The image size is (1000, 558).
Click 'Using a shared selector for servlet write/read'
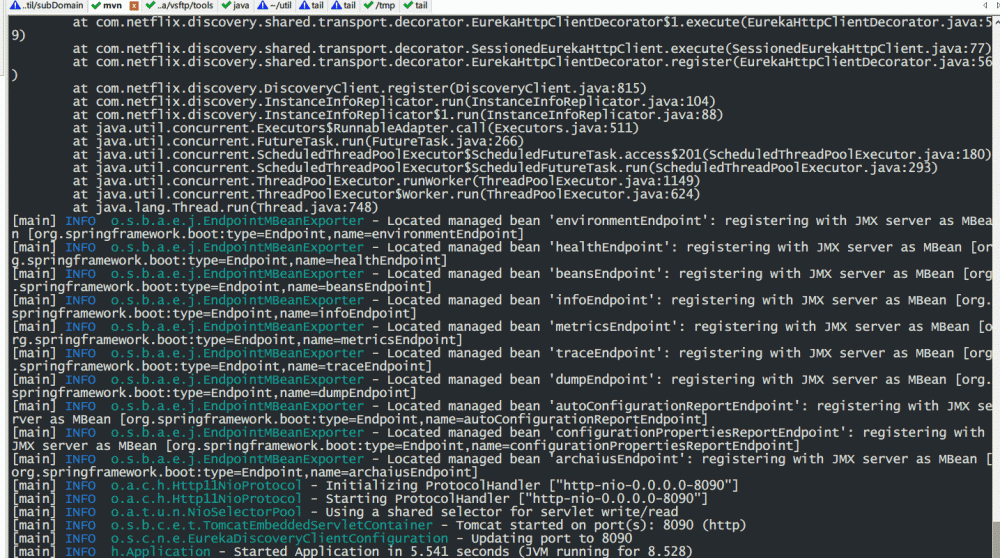pyautogui.click(x=501, y=512)
